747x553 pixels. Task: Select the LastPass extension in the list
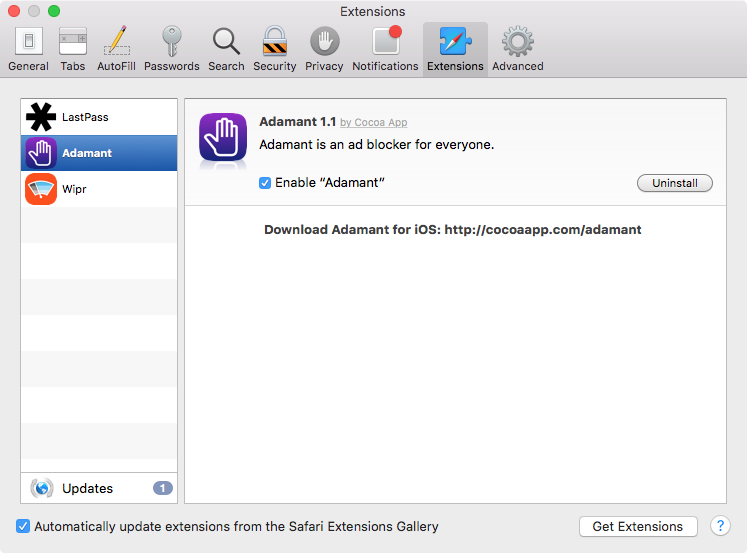click(x=99, y=117)
